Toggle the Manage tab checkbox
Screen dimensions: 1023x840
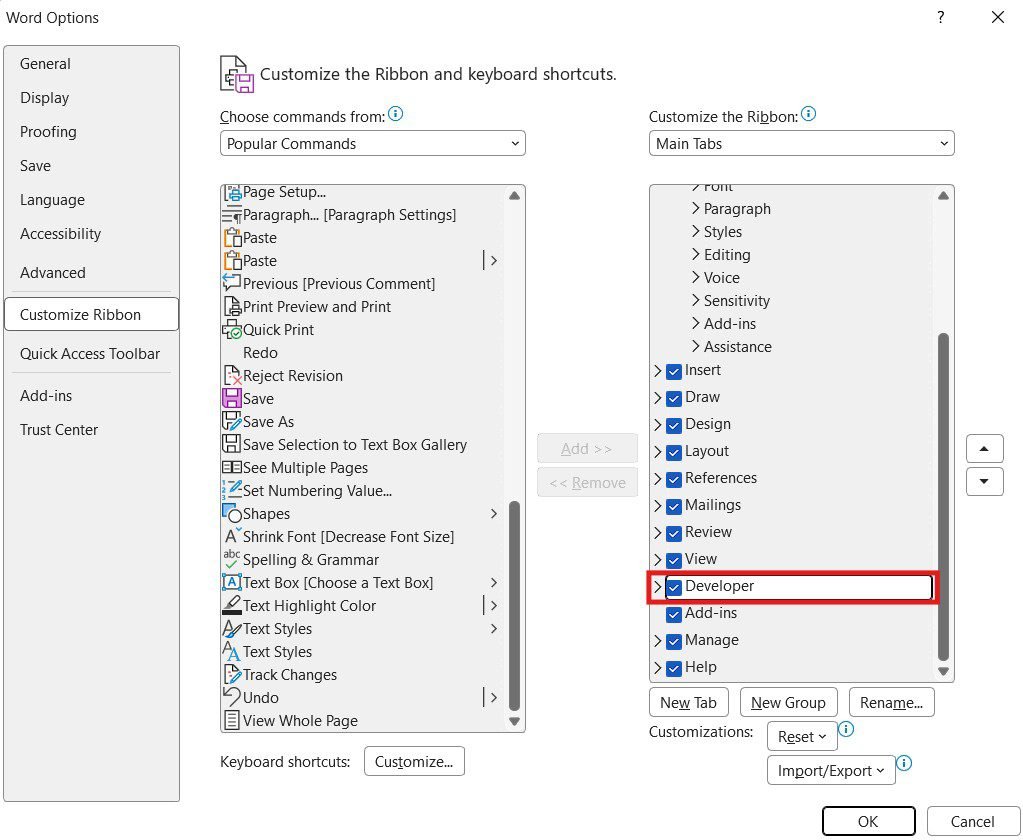(674, 641)
